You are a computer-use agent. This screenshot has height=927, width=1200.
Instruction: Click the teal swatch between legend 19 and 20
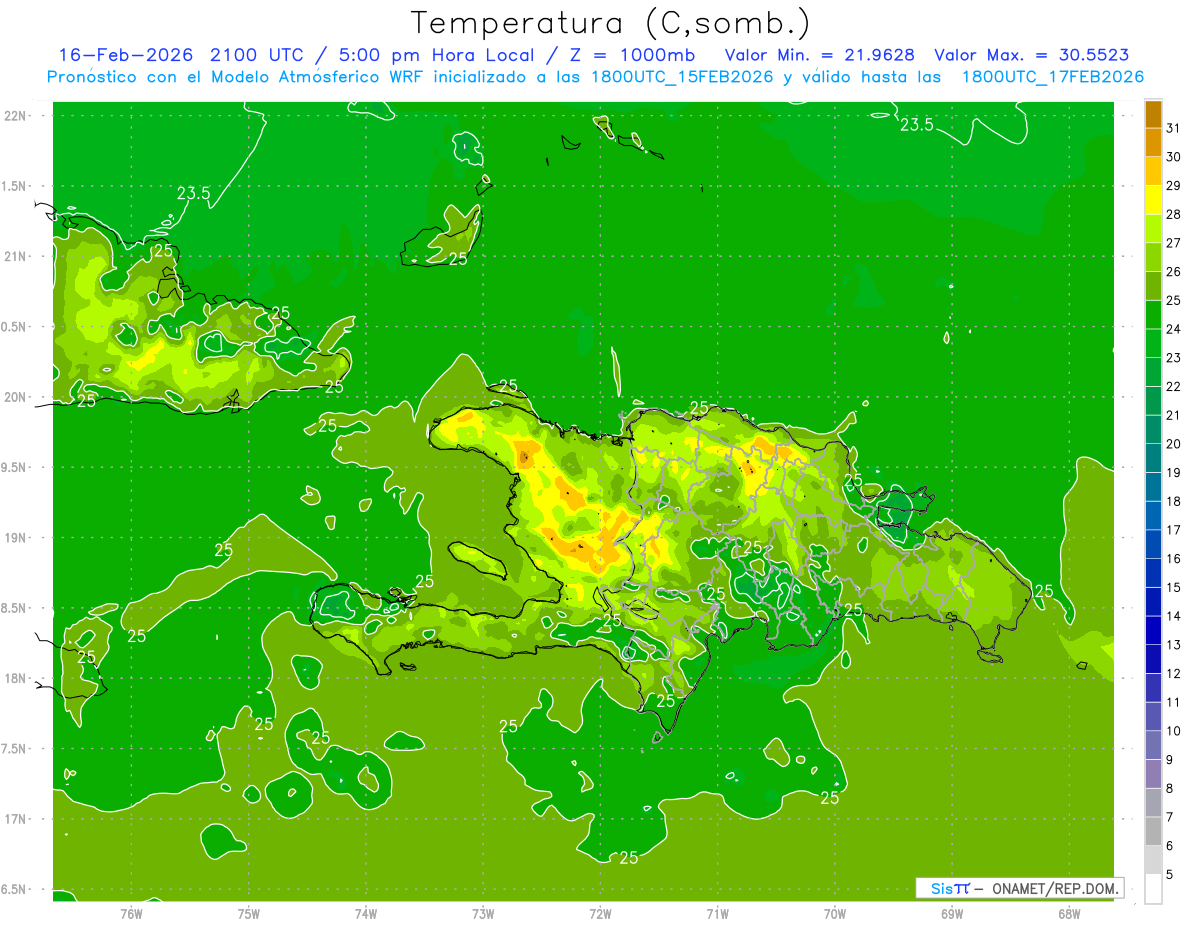[x=1153, y=458]
